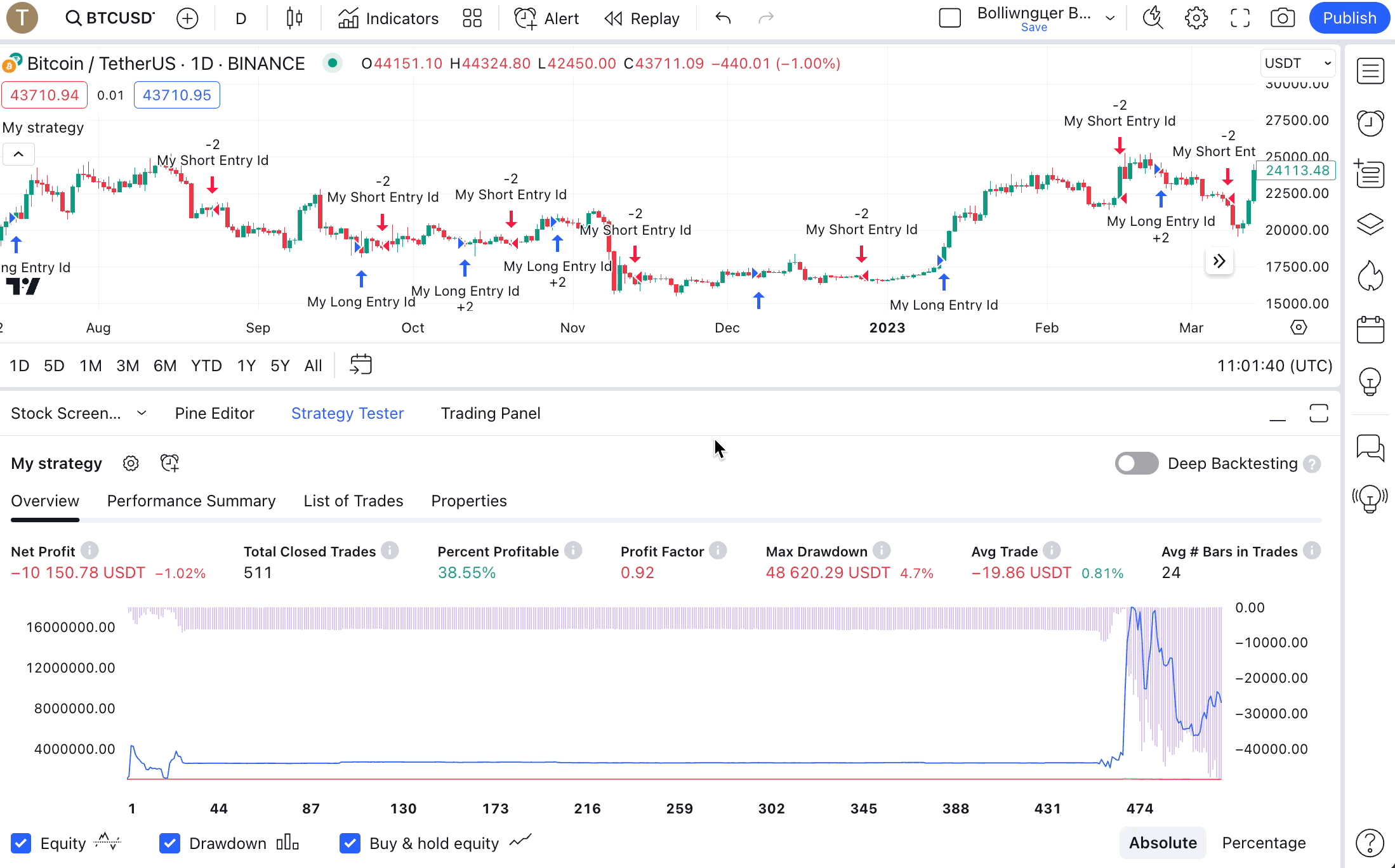Take a chart snapshot with camera icon

tap(1283, 18)
